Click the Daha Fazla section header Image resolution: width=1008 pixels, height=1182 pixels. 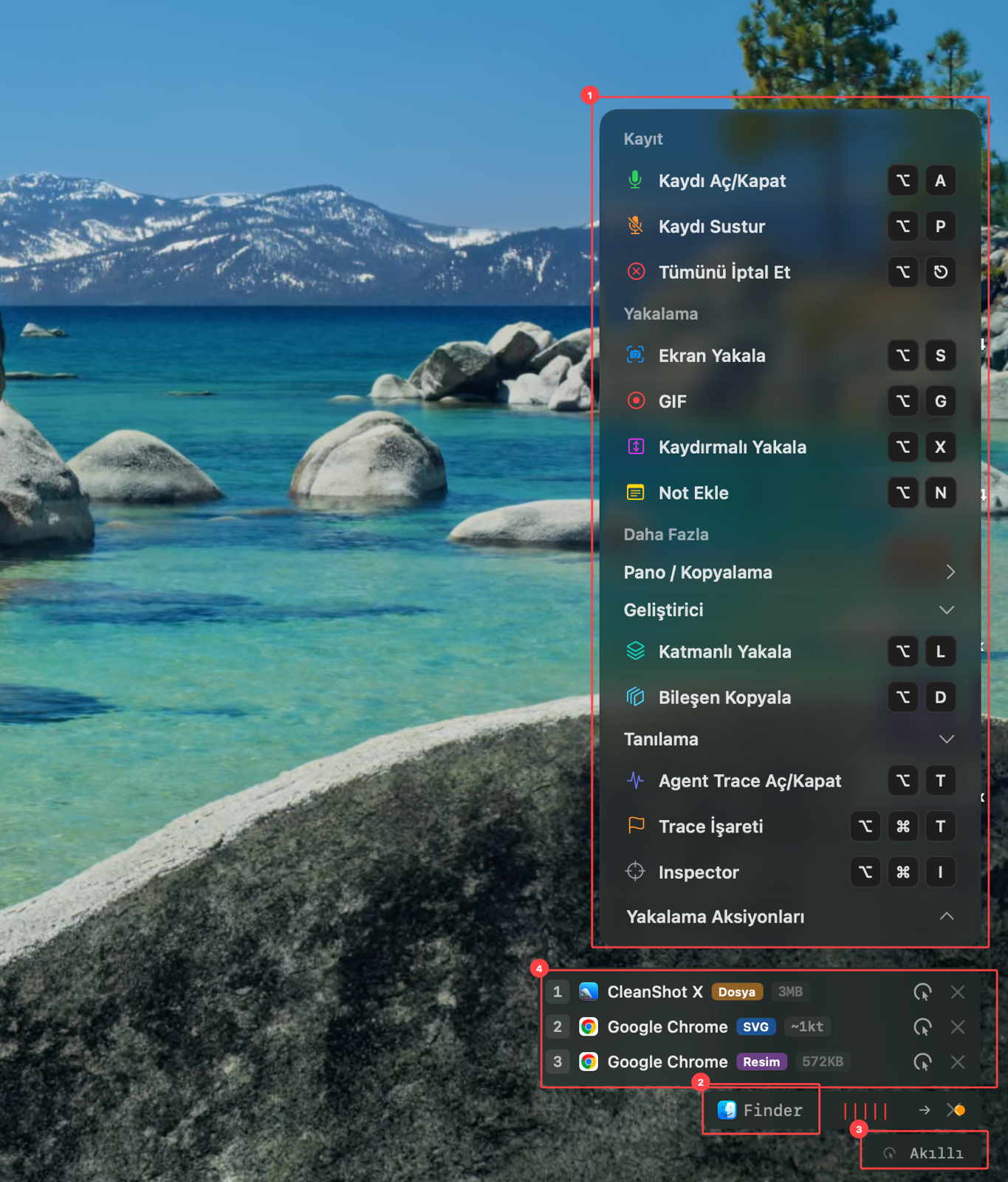point(666,535)
